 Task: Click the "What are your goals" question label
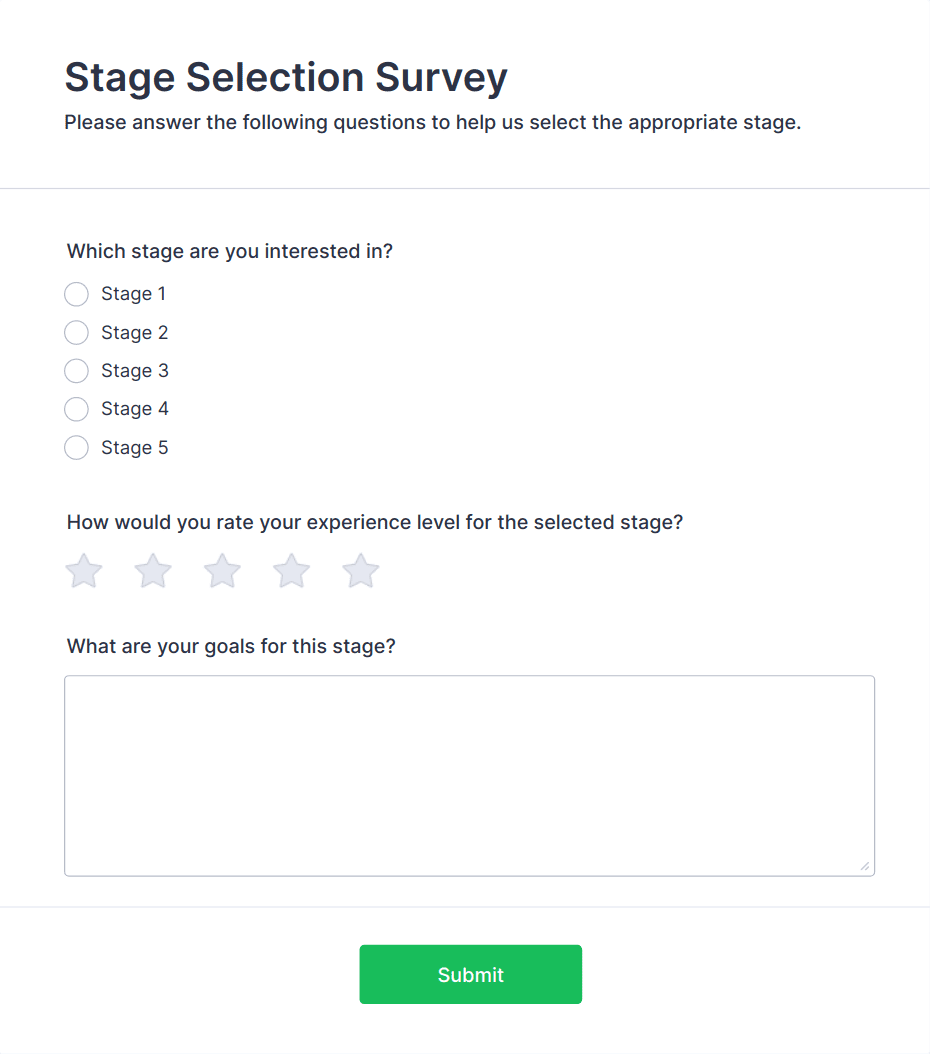click(x=231, y=646)
